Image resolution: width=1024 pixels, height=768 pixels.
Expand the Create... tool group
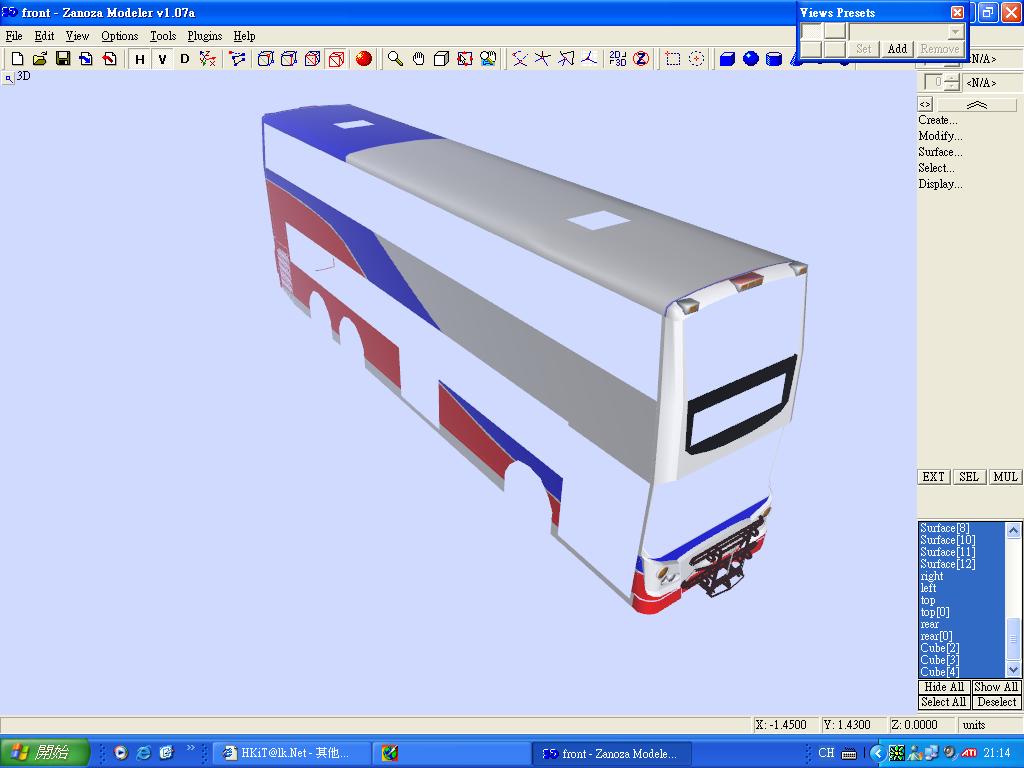[x=938, y=120]
